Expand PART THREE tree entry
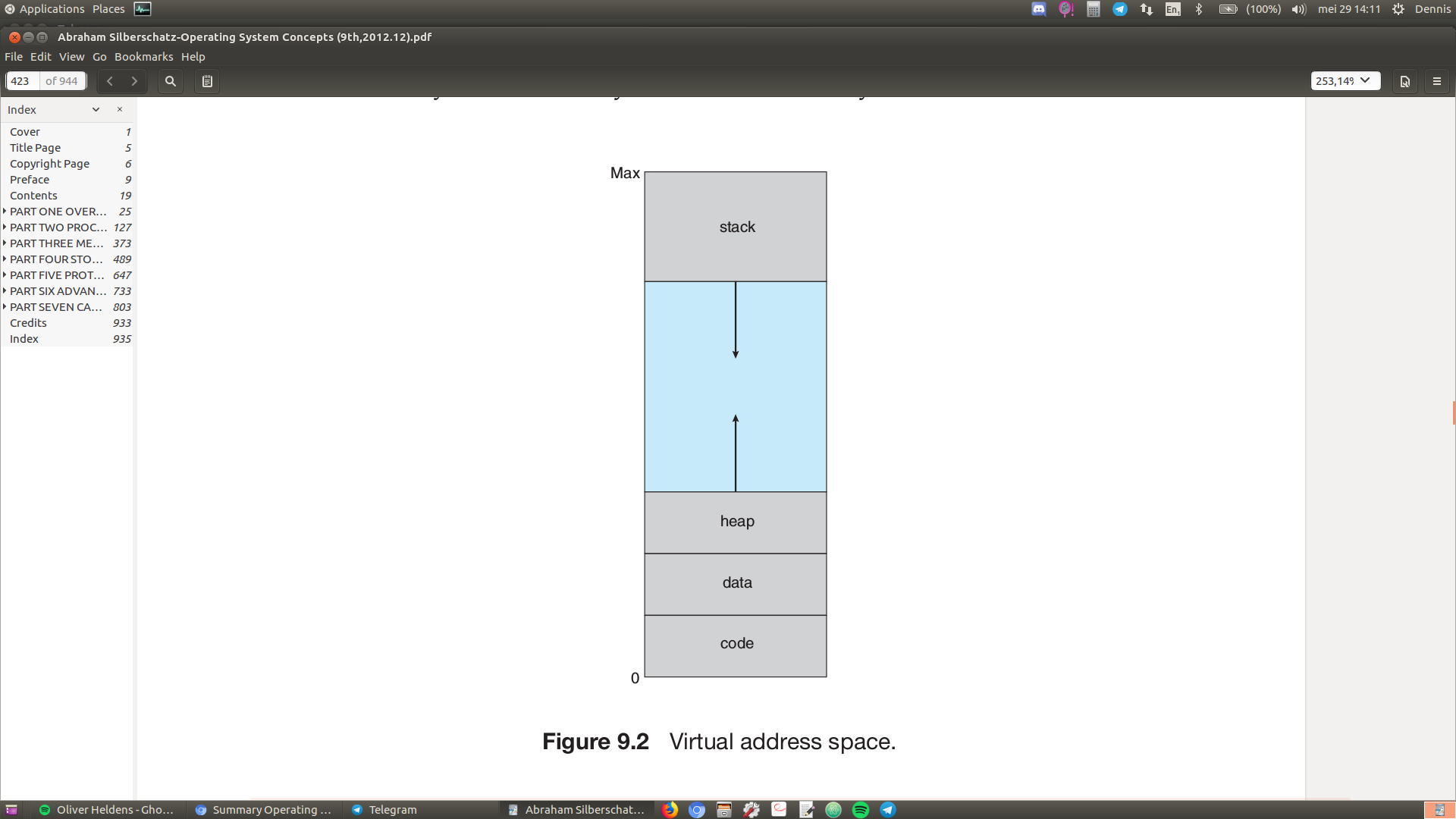Screen dimensions: 1456x819 click(x=5, y=243)
